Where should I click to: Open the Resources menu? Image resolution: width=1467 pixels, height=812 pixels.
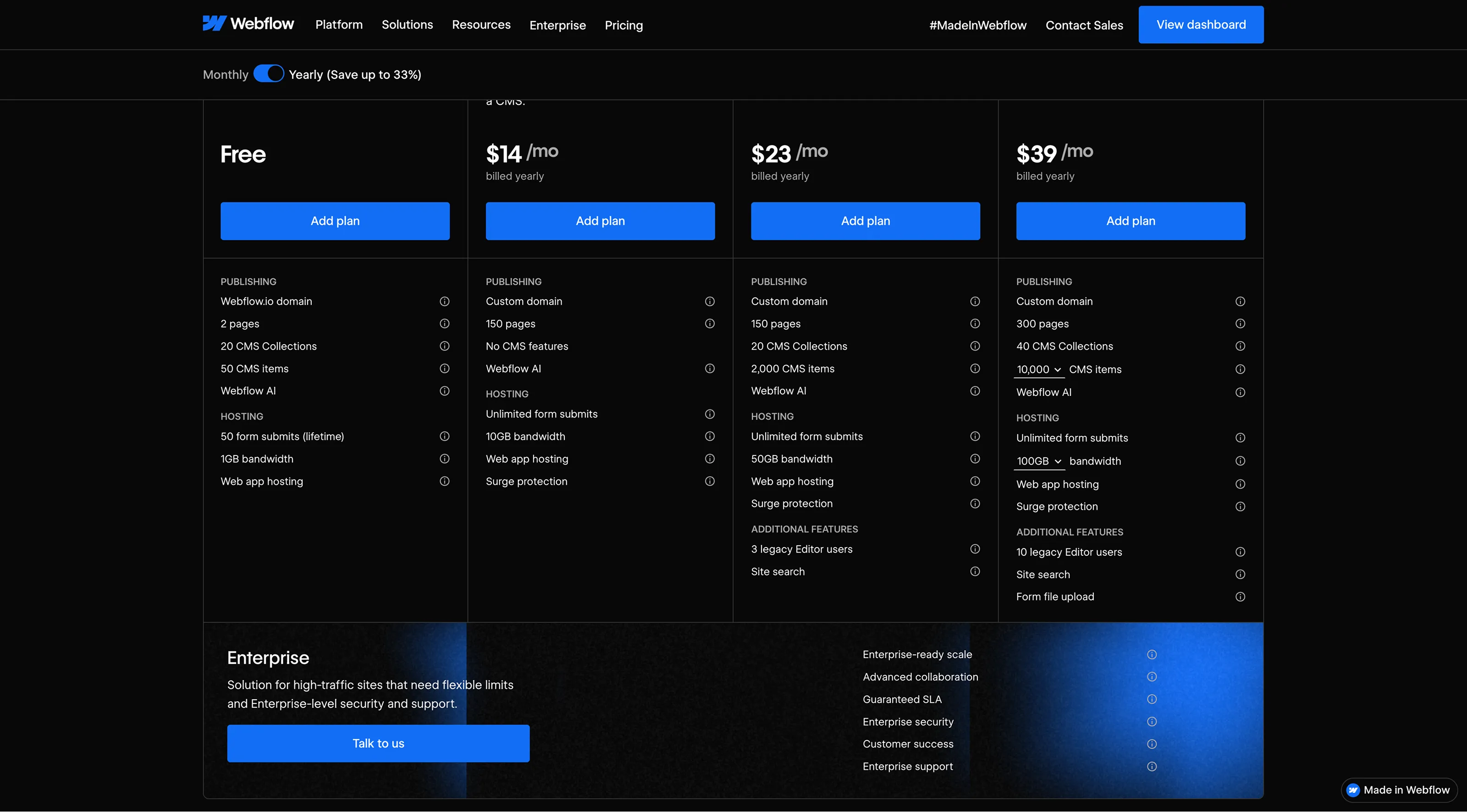tap(481, 24)
